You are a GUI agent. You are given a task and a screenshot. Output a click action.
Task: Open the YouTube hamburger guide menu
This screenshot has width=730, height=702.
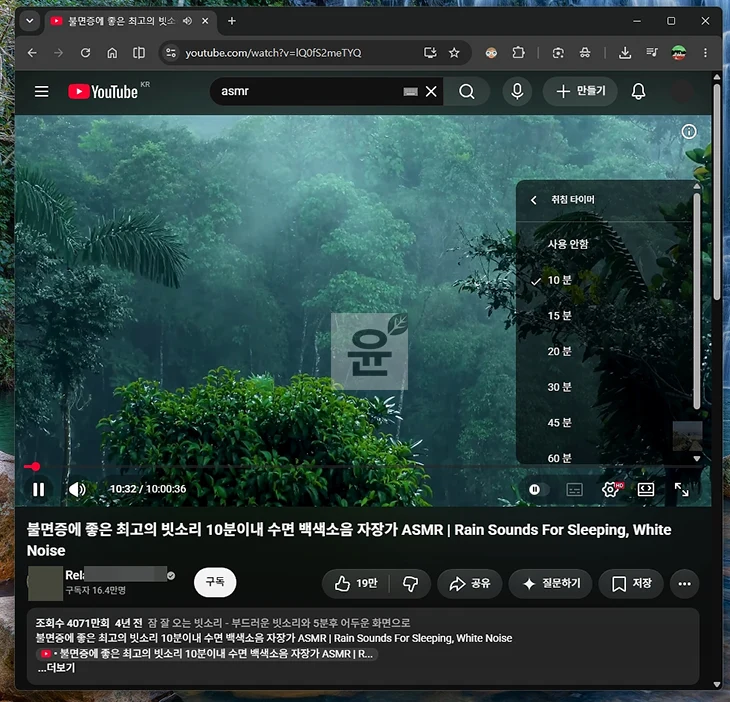(41, 91)
